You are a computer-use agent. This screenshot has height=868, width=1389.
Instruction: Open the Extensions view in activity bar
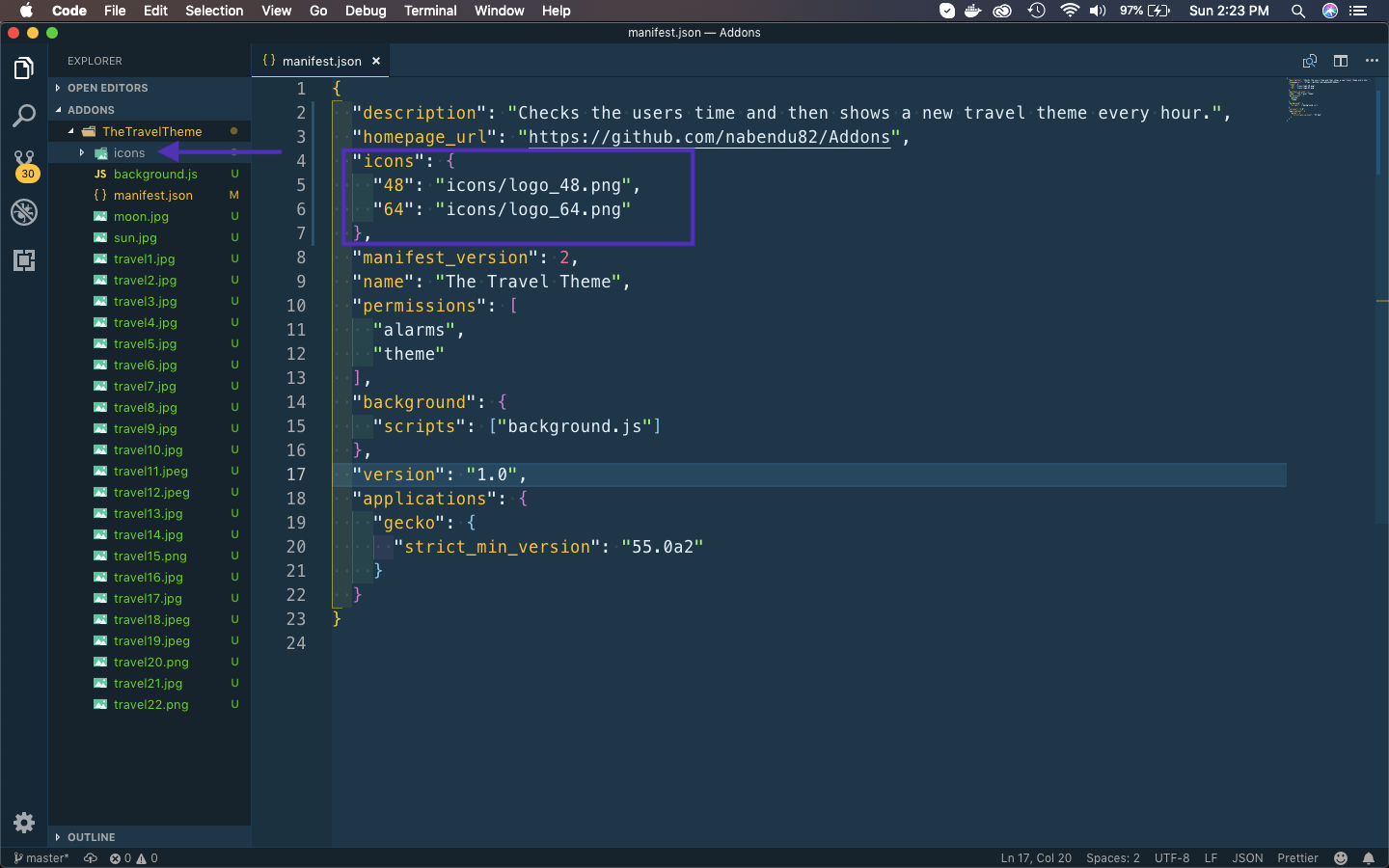tap(24, 260)
